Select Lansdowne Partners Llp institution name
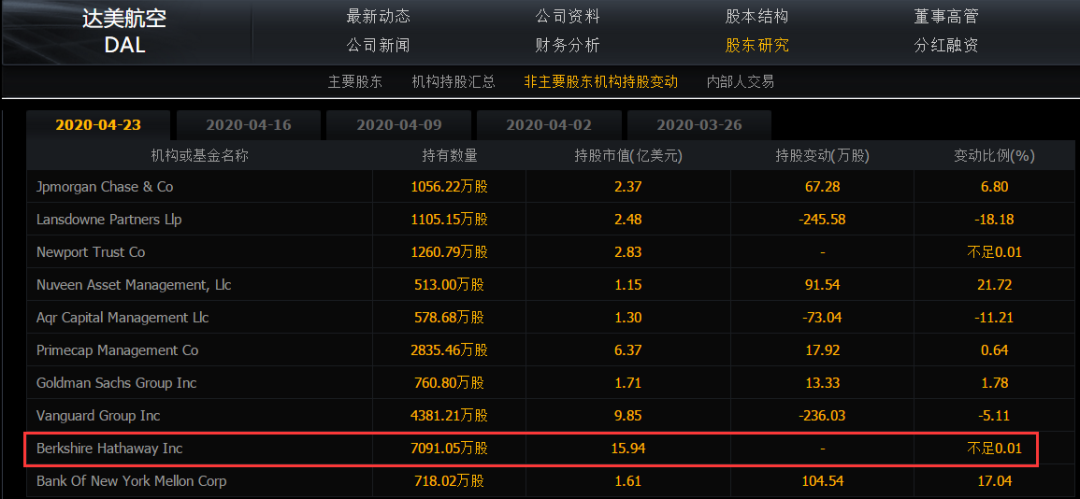Image resolution: width=1080 pixels, height=499 pixels. point(109,219)
